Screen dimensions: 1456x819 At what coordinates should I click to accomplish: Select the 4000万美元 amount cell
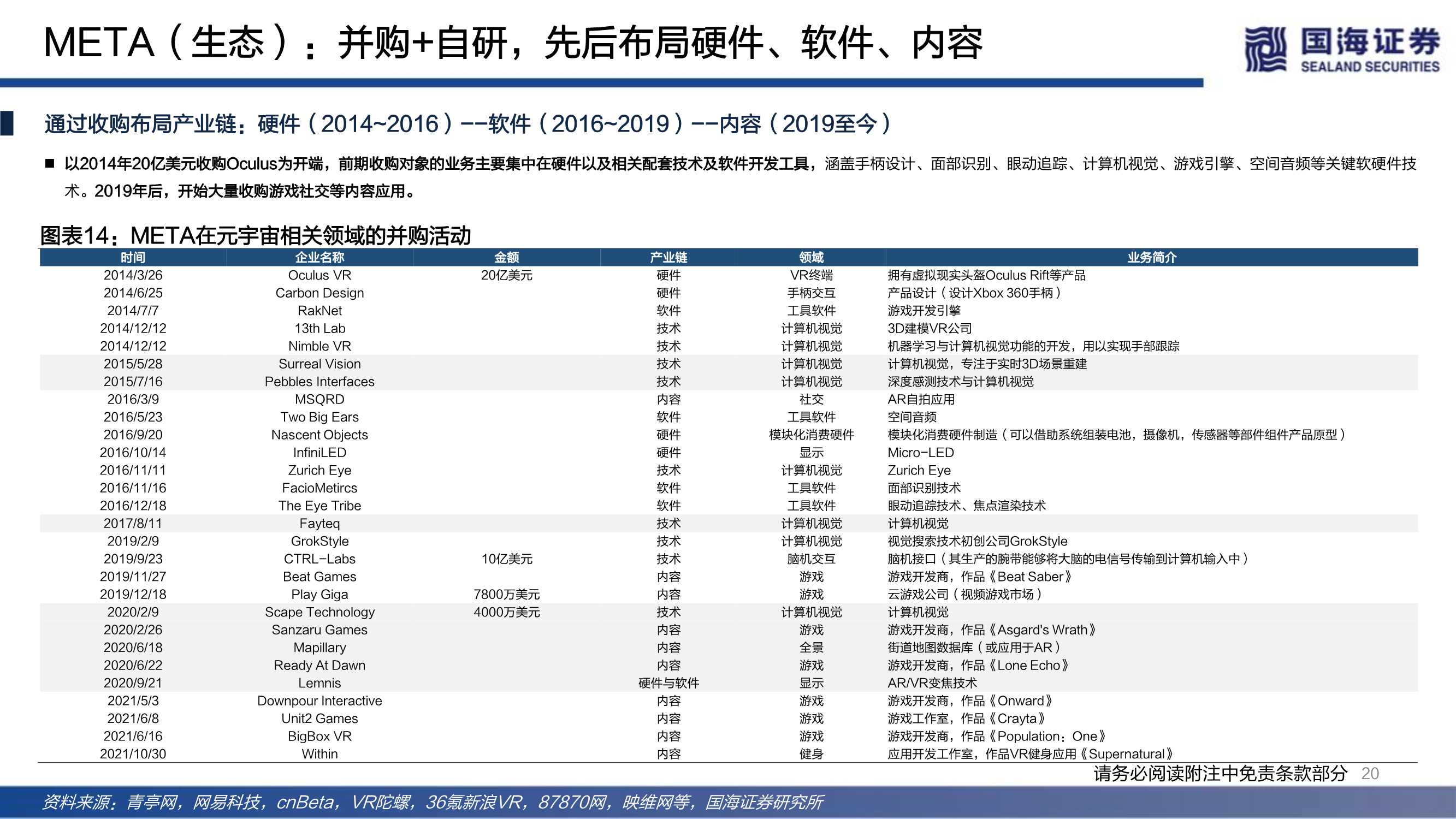pyautogui.click(x=506, y=612)
